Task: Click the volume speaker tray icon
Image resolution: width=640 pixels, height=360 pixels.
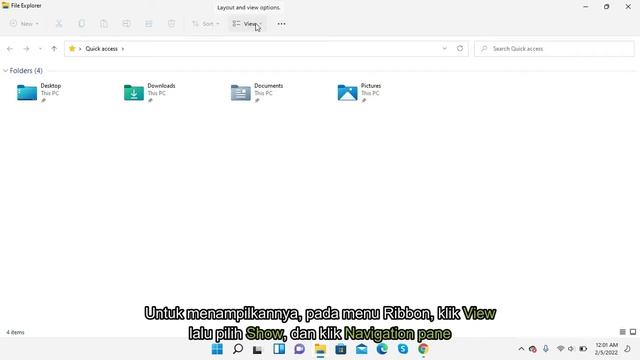Action: (x=571, y=349)
